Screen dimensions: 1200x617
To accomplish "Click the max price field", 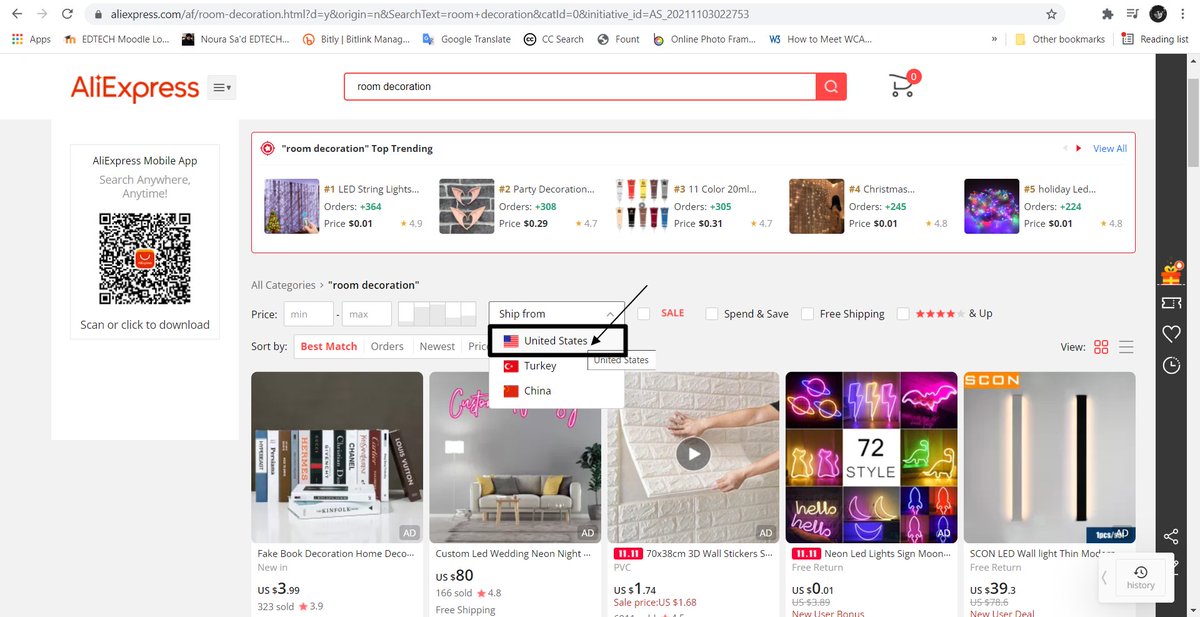I will 367,314.
